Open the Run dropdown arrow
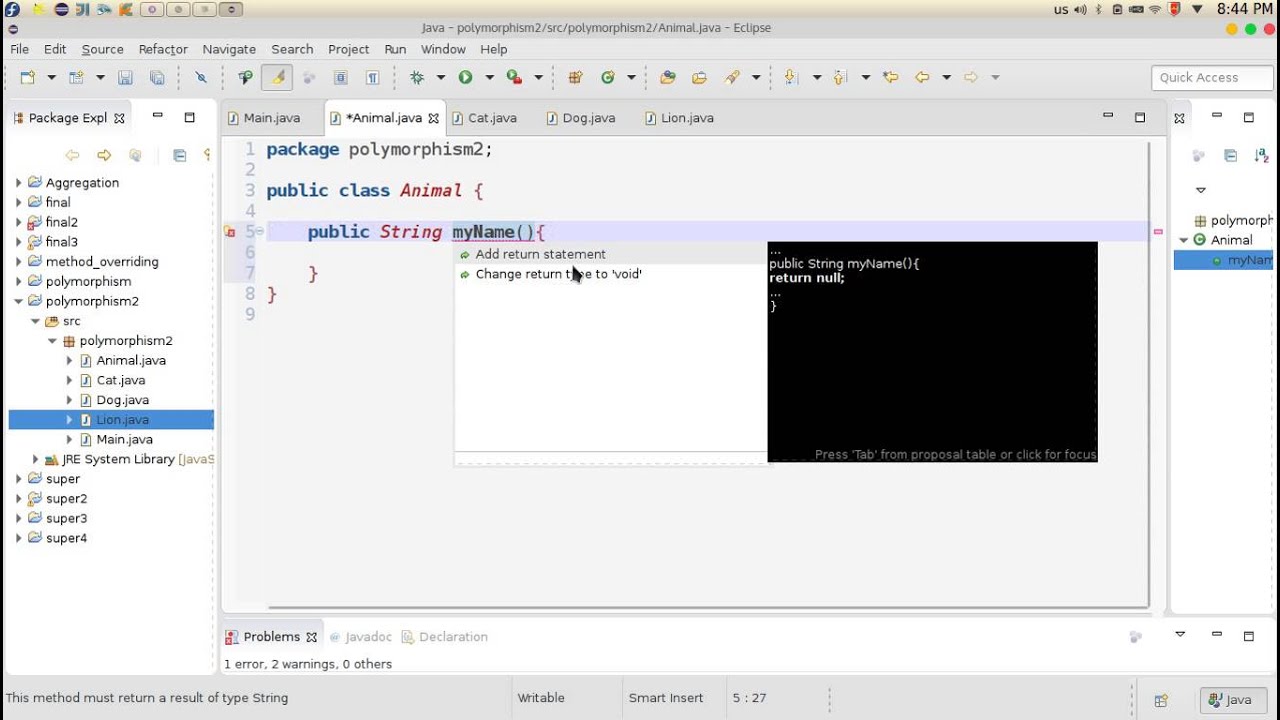The image size is (1280, 720). [x=489, y=77]
